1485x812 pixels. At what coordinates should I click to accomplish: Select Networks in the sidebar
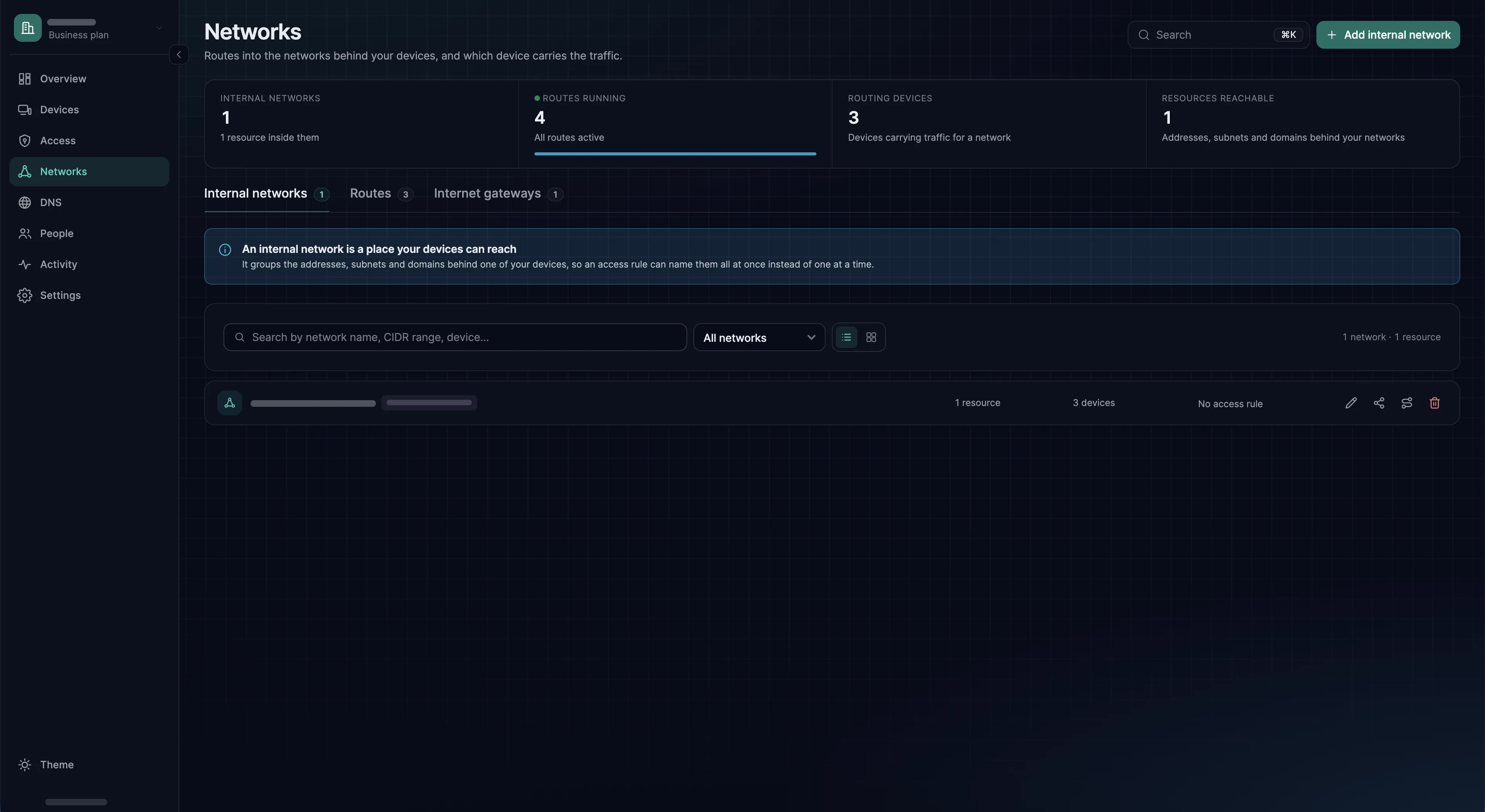pos(89,172)
